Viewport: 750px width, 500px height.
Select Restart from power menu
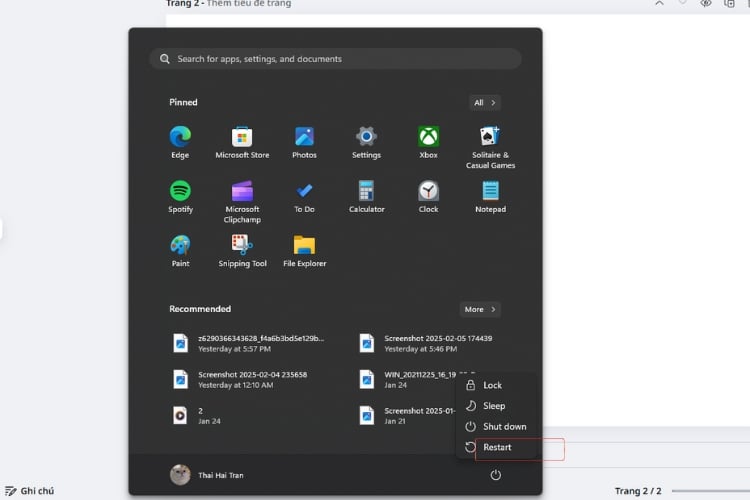point(497,447)
